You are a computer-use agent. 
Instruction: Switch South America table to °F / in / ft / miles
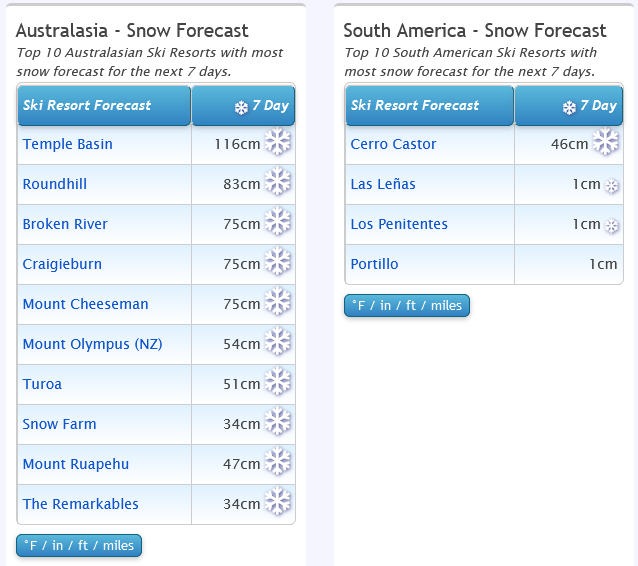point(407,305)
